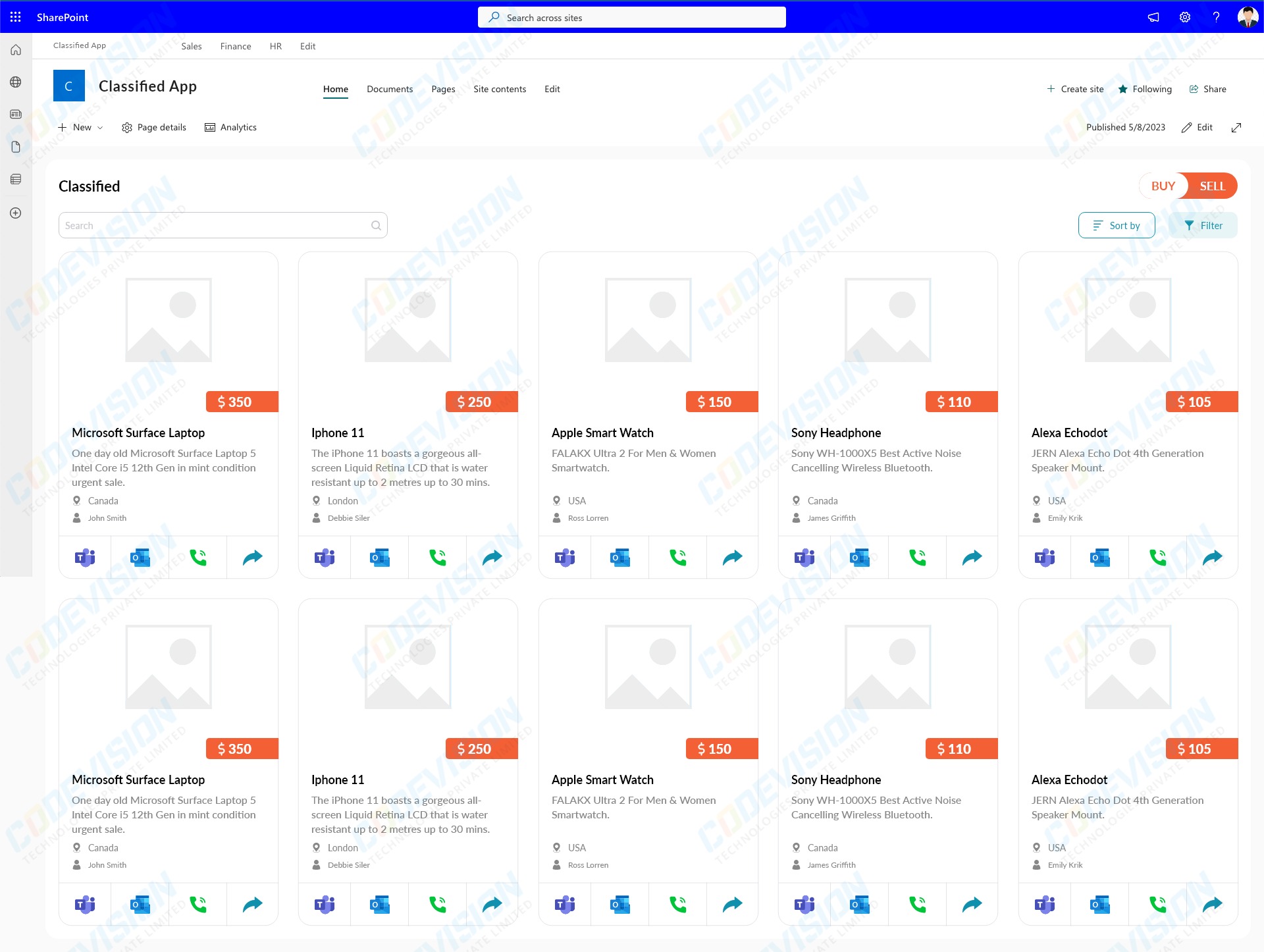Switch toggle to SELL mode
Viewport: 1264px width, 952px height.
(x=1212, y=186)
